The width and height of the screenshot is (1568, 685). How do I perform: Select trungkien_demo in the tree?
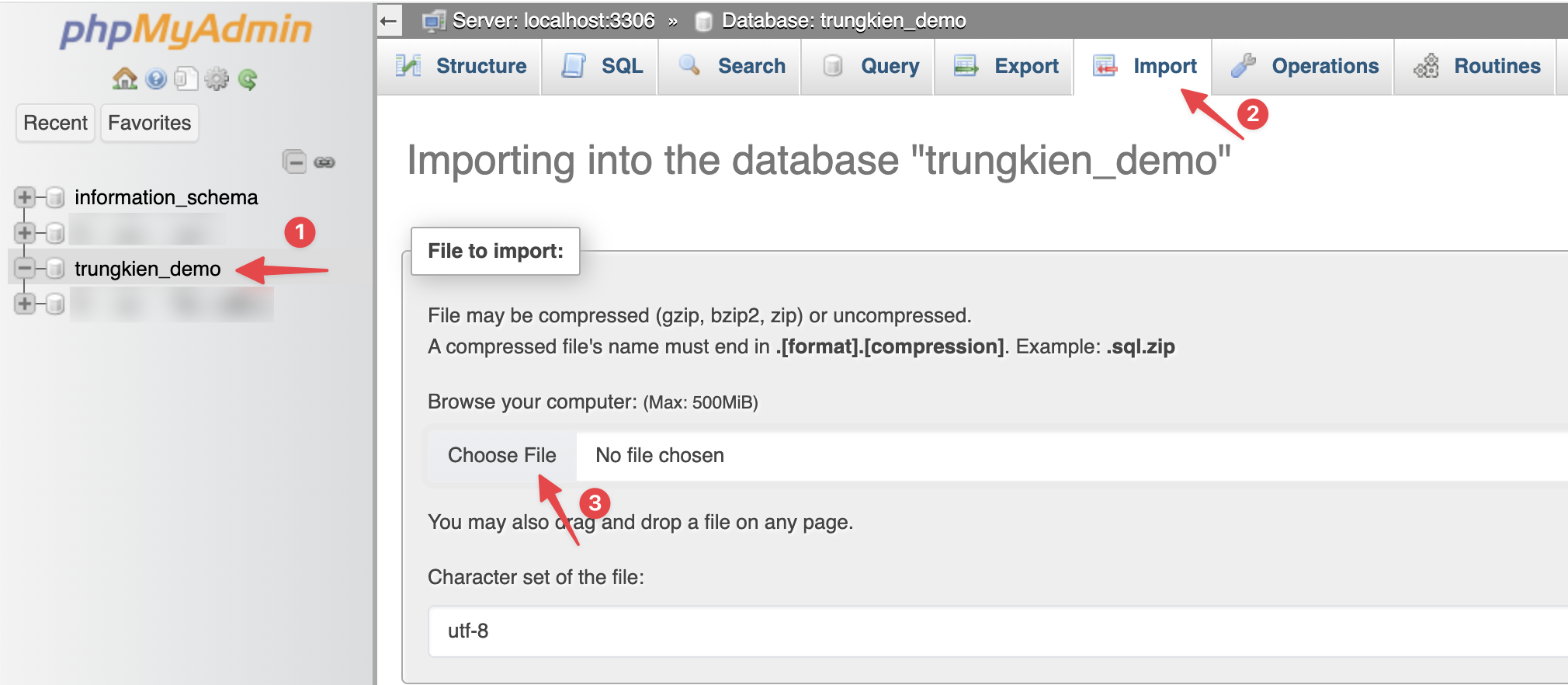[147, 269]
